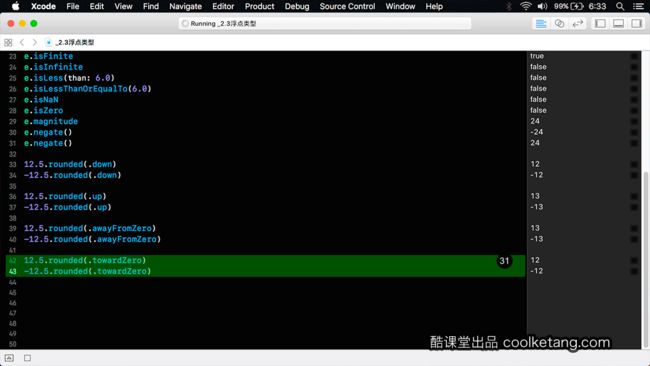Open the Navigate menu
Viewport: 650px width, 366px height.
[185, 6]
